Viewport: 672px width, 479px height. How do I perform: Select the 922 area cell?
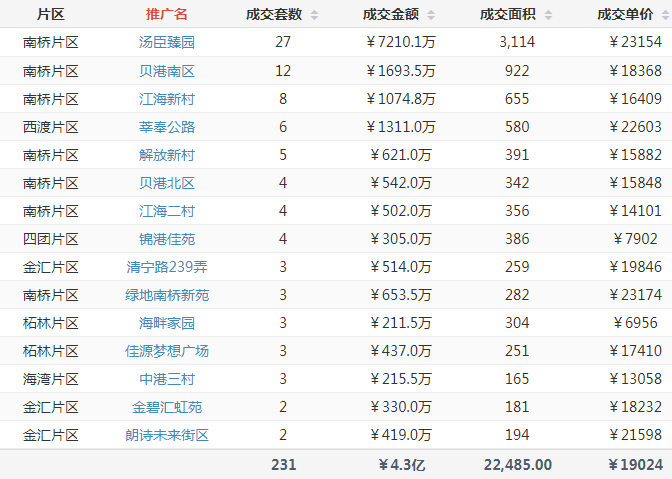tap(517, 71)
